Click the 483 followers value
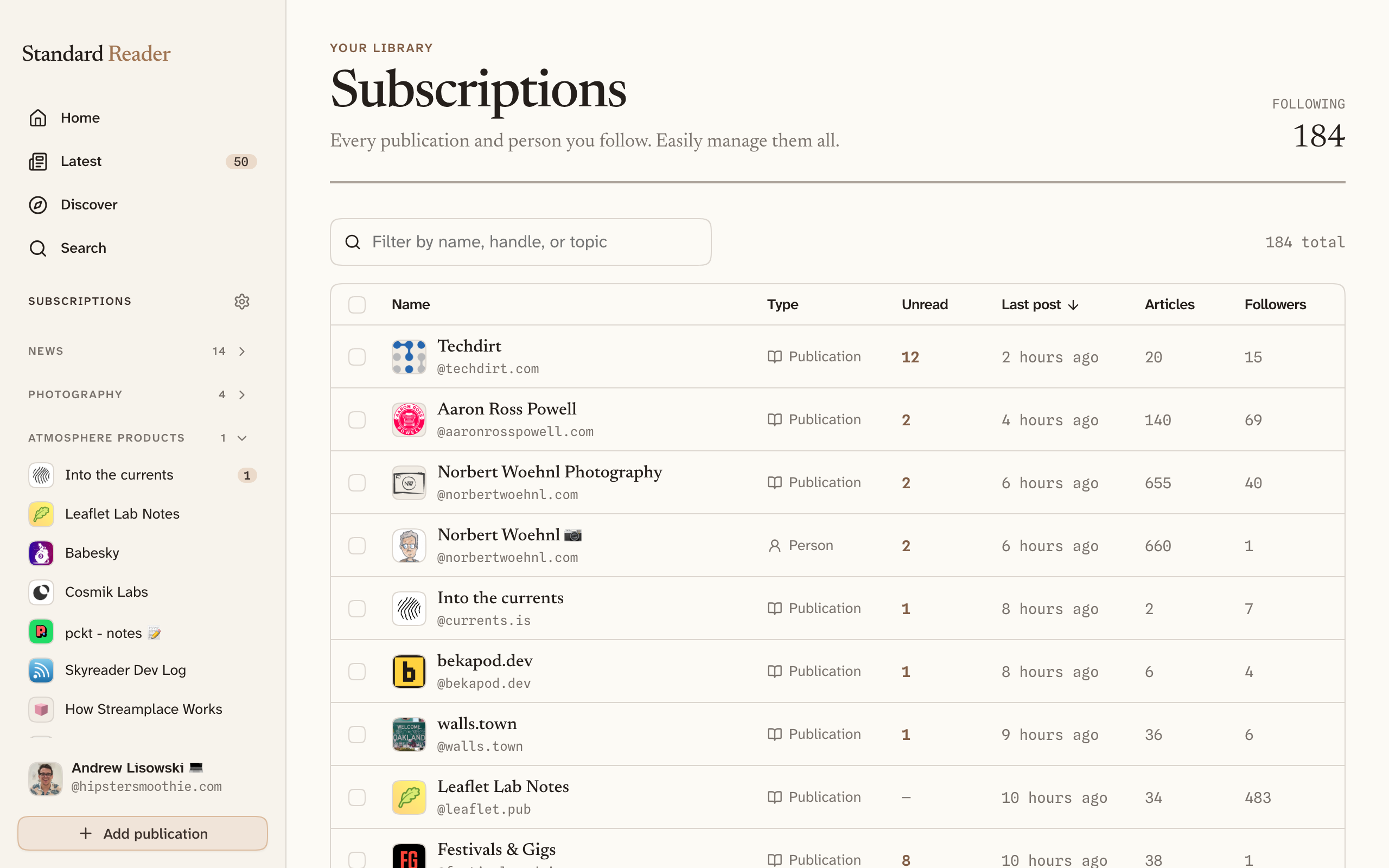This screenshot has height=868, width=1389. pos(1258,798)
